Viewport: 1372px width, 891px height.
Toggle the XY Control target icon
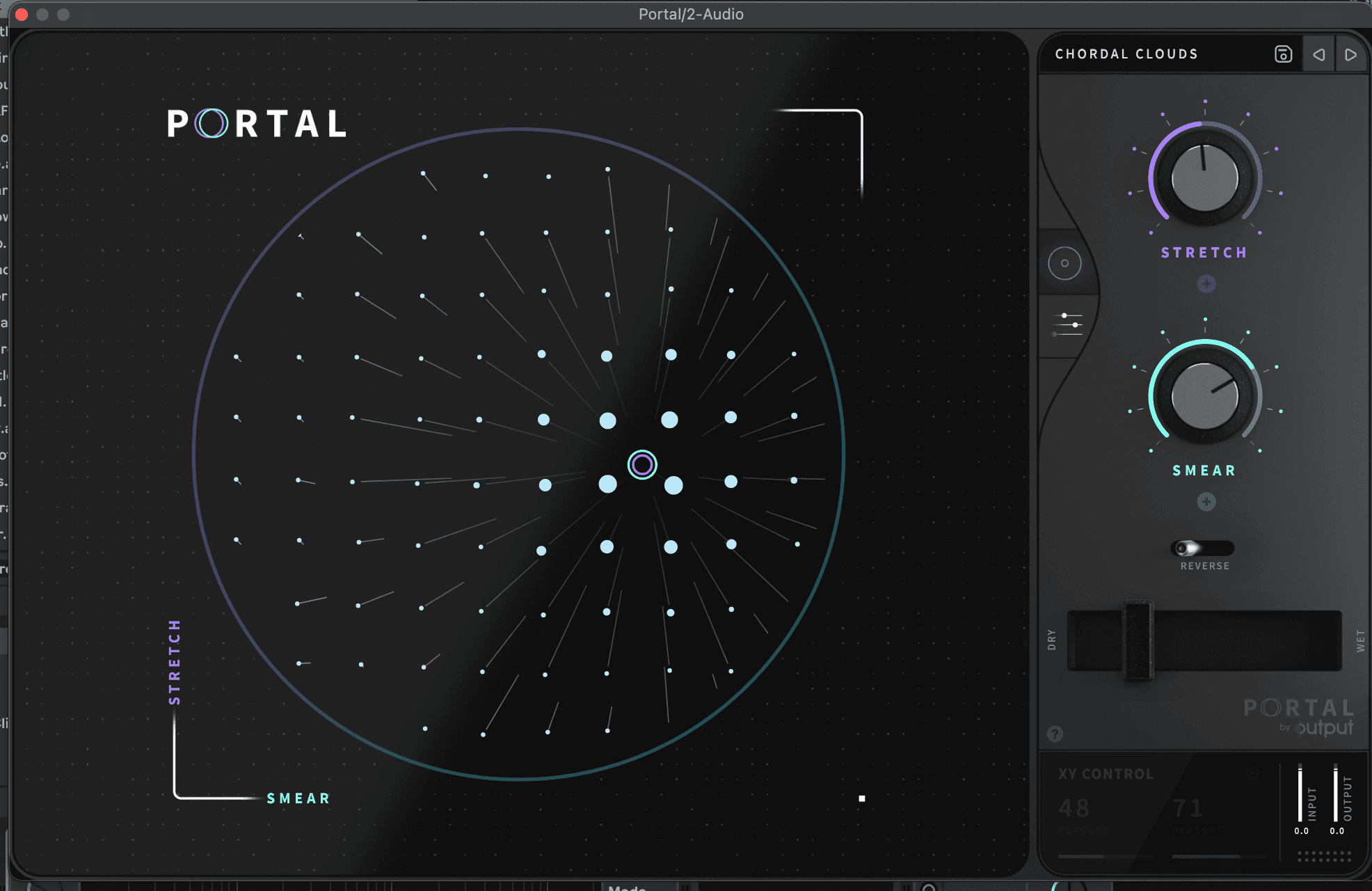coord(1253,773)
